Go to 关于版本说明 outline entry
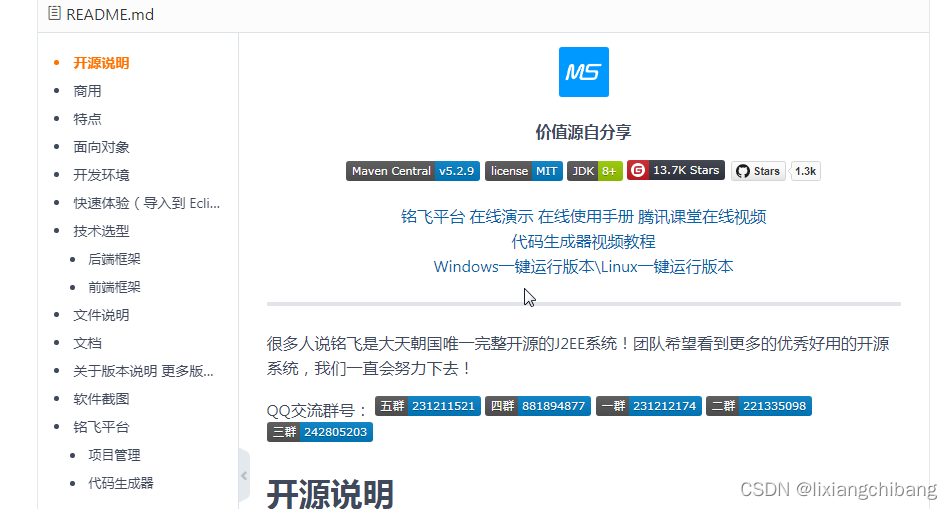 click(143, 371)
